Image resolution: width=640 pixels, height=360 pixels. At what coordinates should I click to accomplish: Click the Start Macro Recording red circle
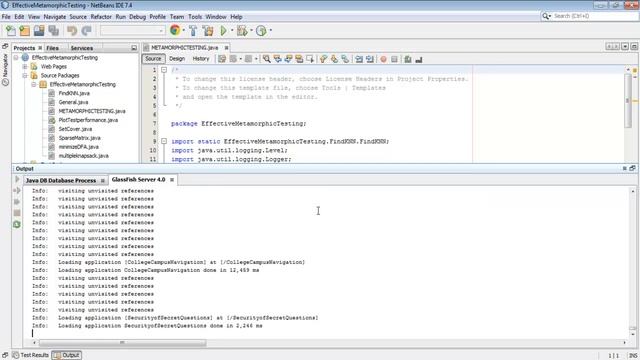(x=383, y=60)
